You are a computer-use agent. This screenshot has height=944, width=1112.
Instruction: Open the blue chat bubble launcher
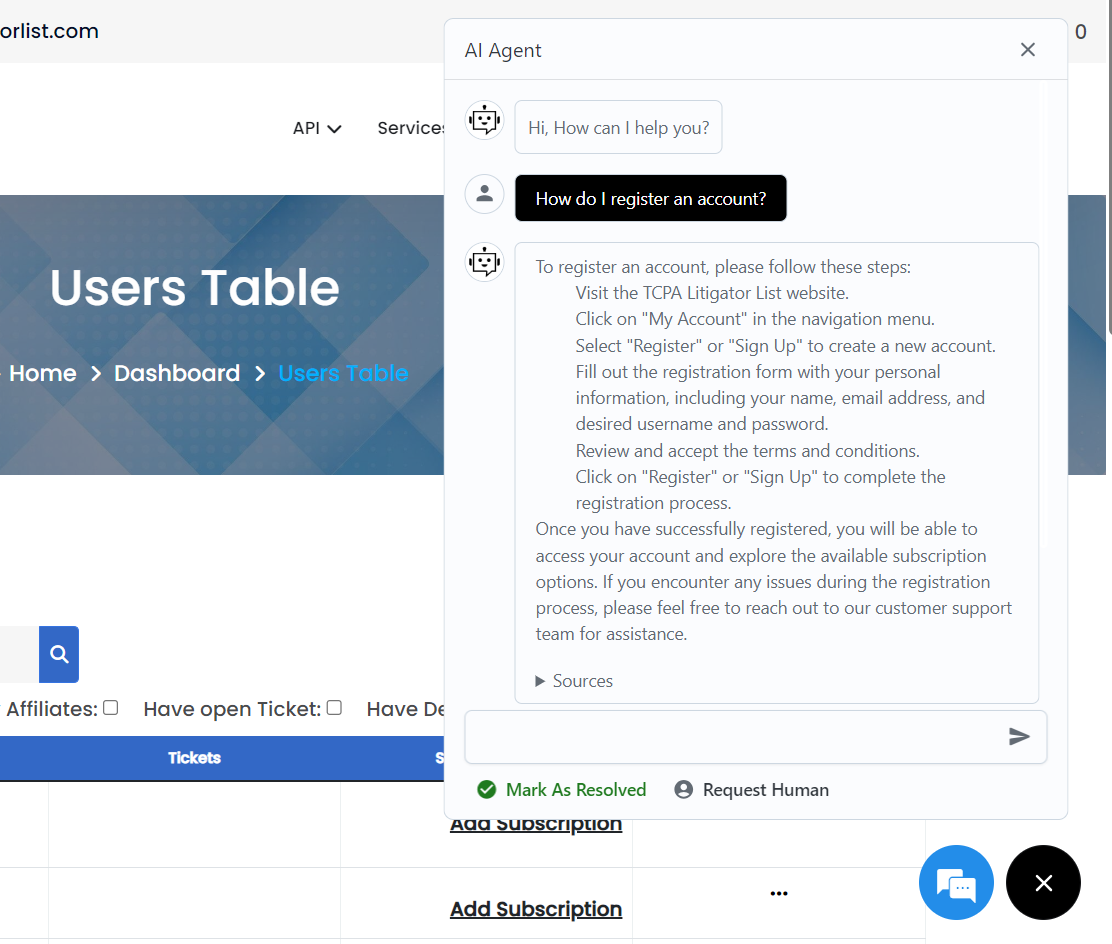click(955, 882)
